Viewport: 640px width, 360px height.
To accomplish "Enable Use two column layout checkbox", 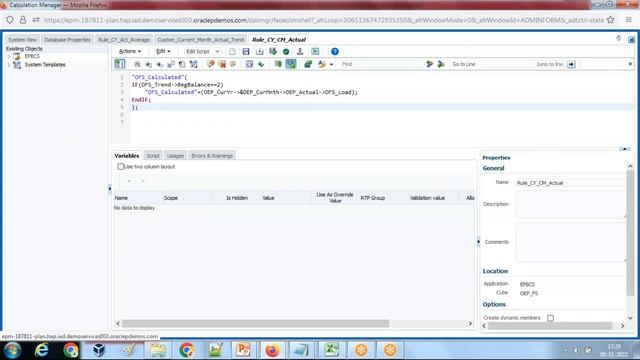I will tap(120, 167).
